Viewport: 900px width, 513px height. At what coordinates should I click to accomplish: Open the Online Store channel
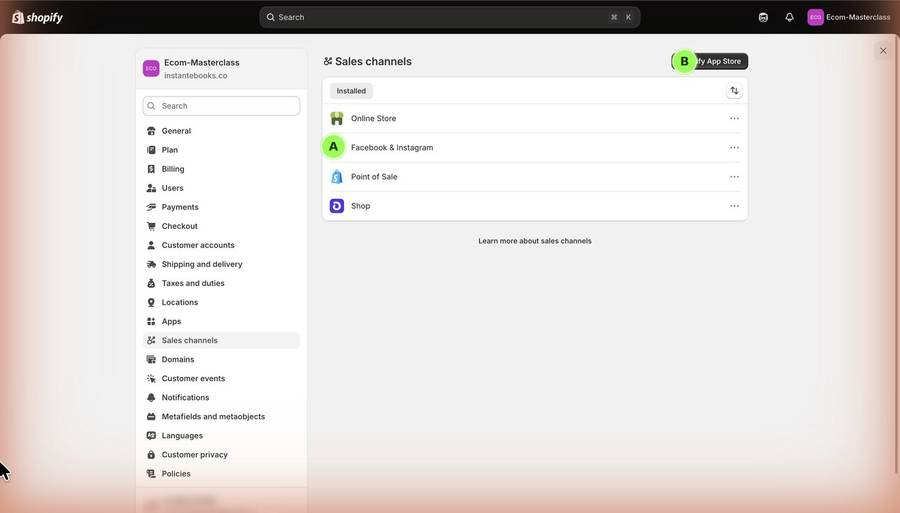click(x=534, y=118)
